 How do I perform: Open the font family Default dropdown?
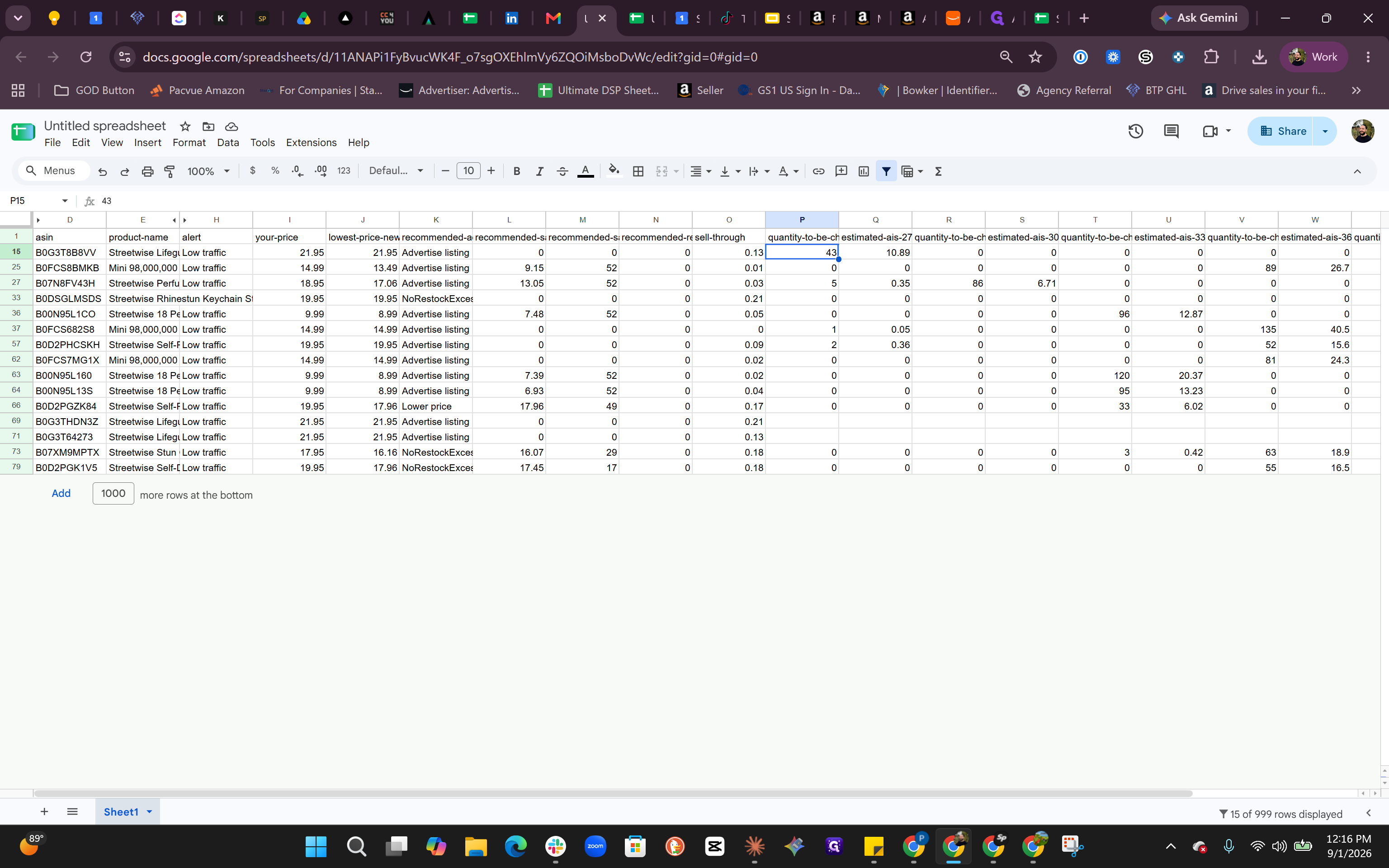tap(396, 170)
